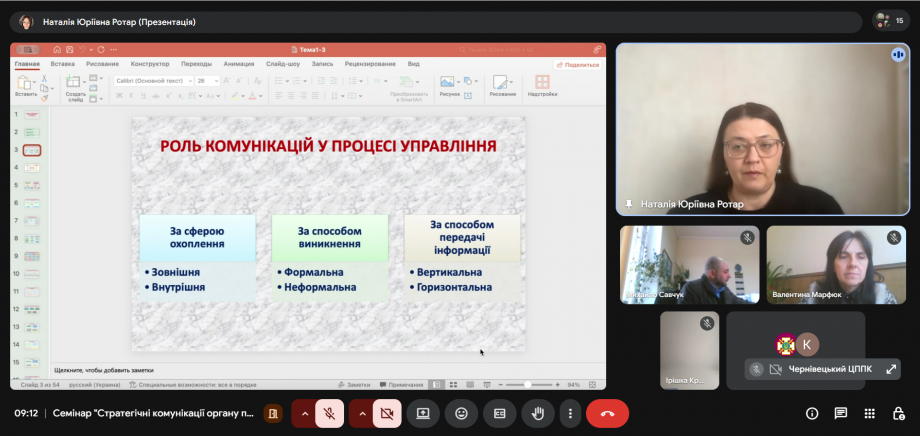Turn on the camera
Viewport: 920px width, 436px height.
[x=387, y=413]
